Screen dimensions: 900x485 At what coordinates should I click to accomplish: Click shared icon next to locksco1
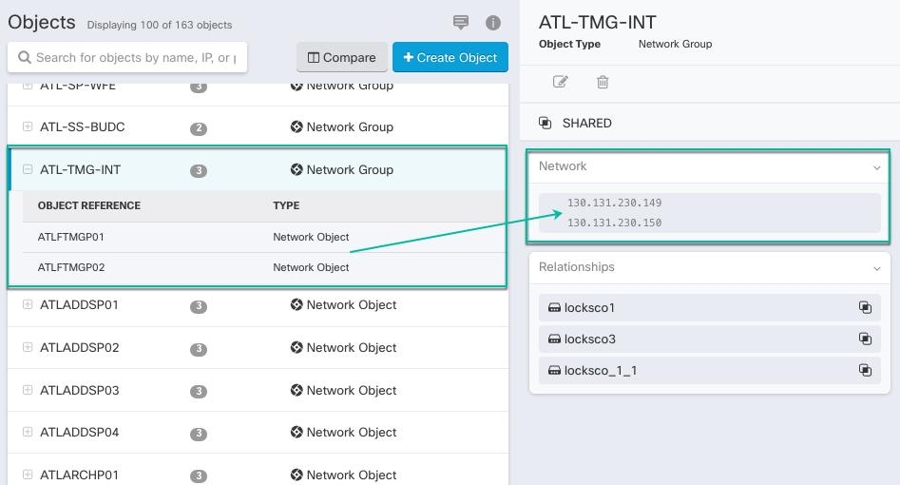point(865,308)
